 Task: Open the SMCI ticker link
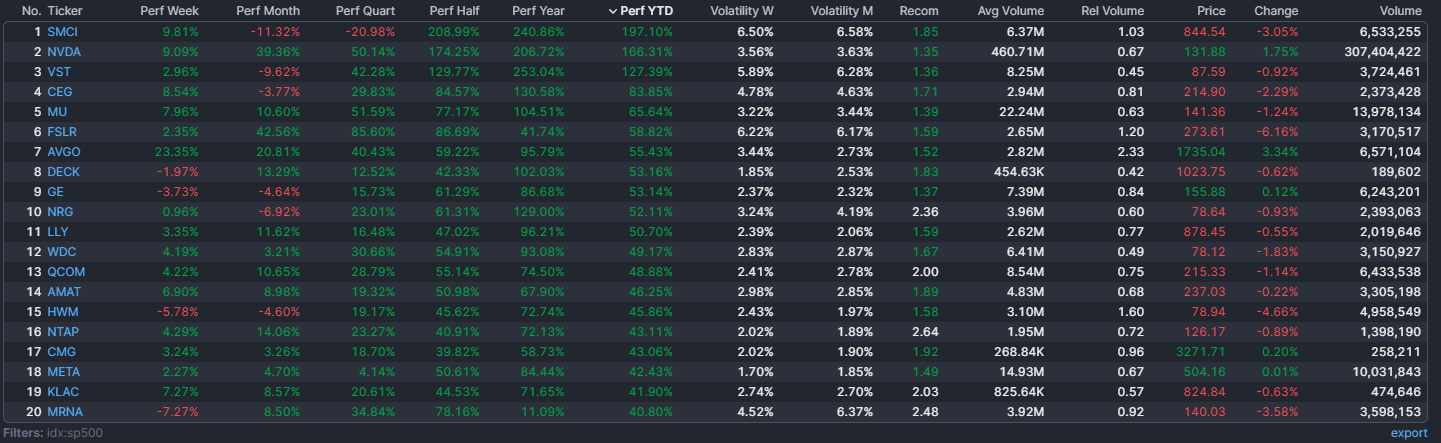click(x=62, y=32)
